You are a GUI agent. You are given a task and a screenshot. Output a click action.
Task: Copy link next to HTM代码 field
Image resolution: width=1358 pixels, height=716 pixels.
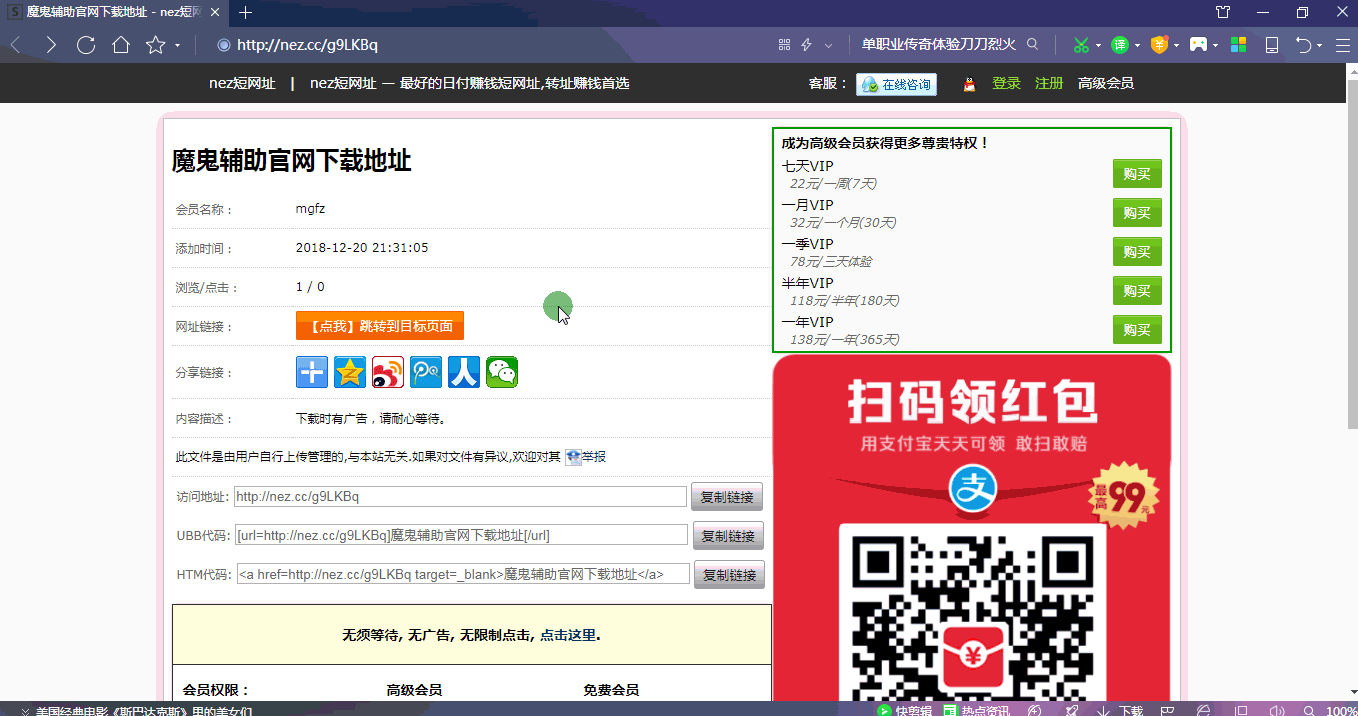point(729,575)
